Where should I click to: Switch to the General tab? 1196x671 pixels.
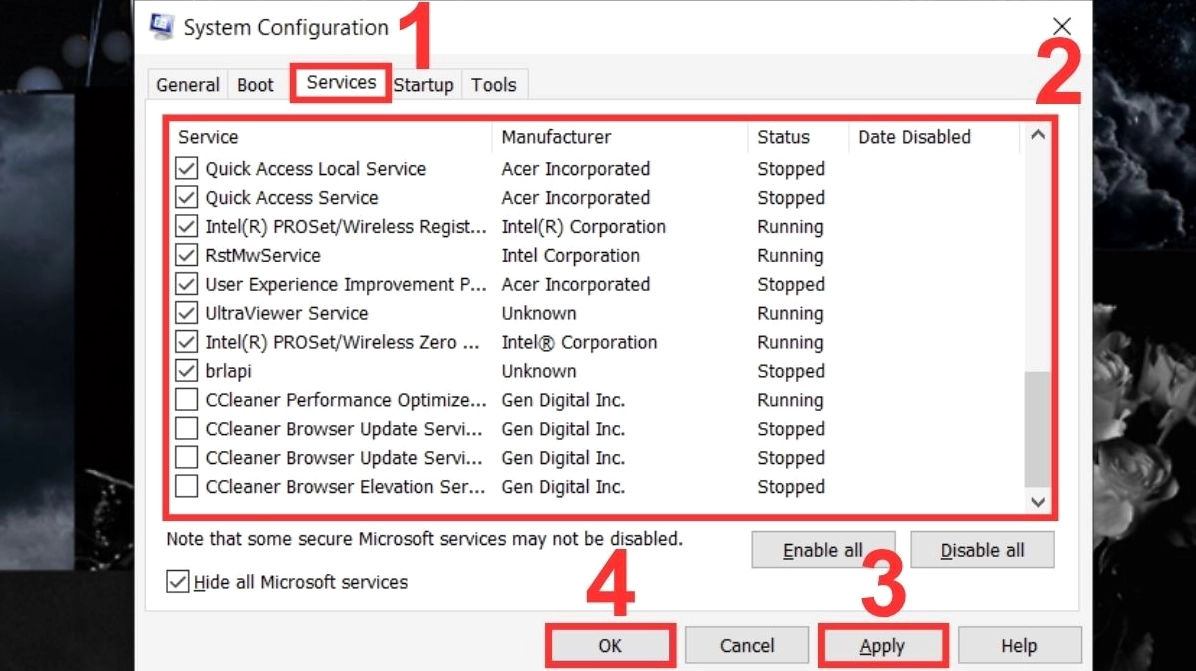pos(187,85)
